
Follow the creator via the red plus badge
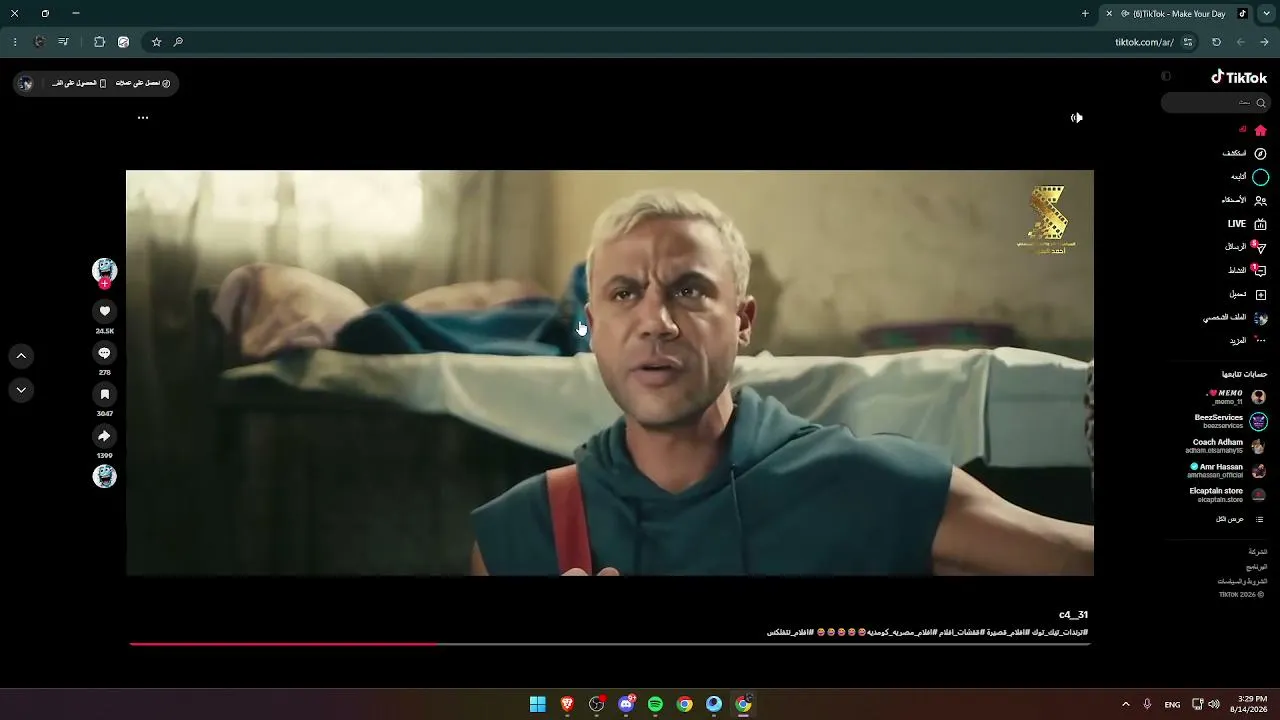104,284
